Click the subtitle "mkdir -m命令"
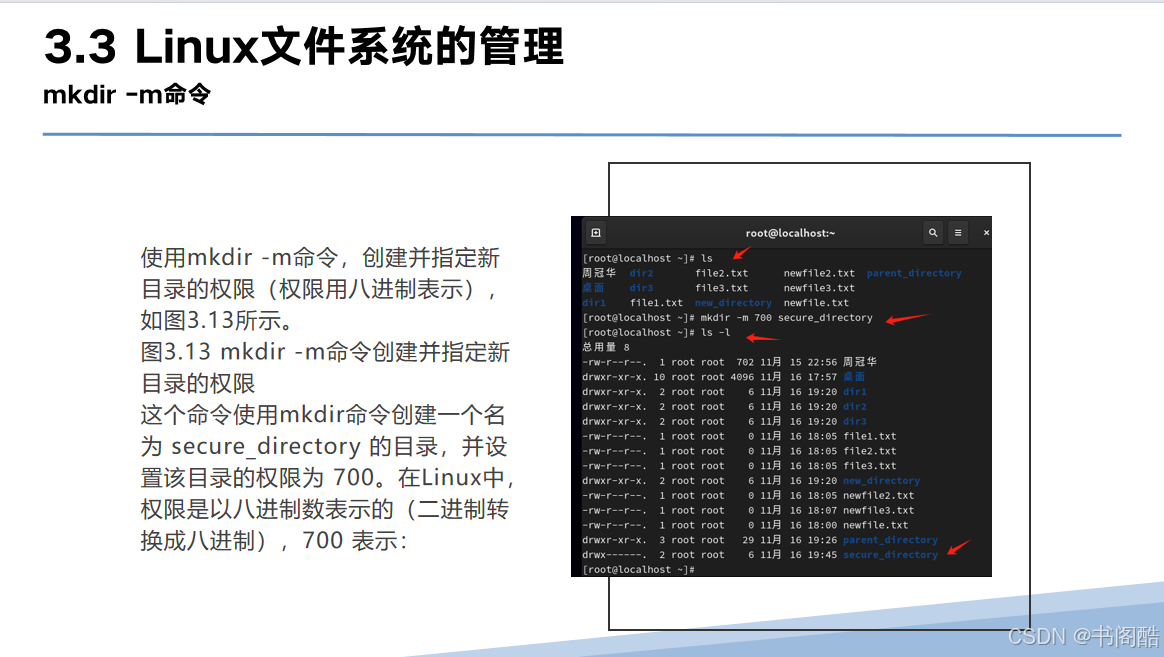The height and width of the screenshot is (657, 1164). [127, 94]
